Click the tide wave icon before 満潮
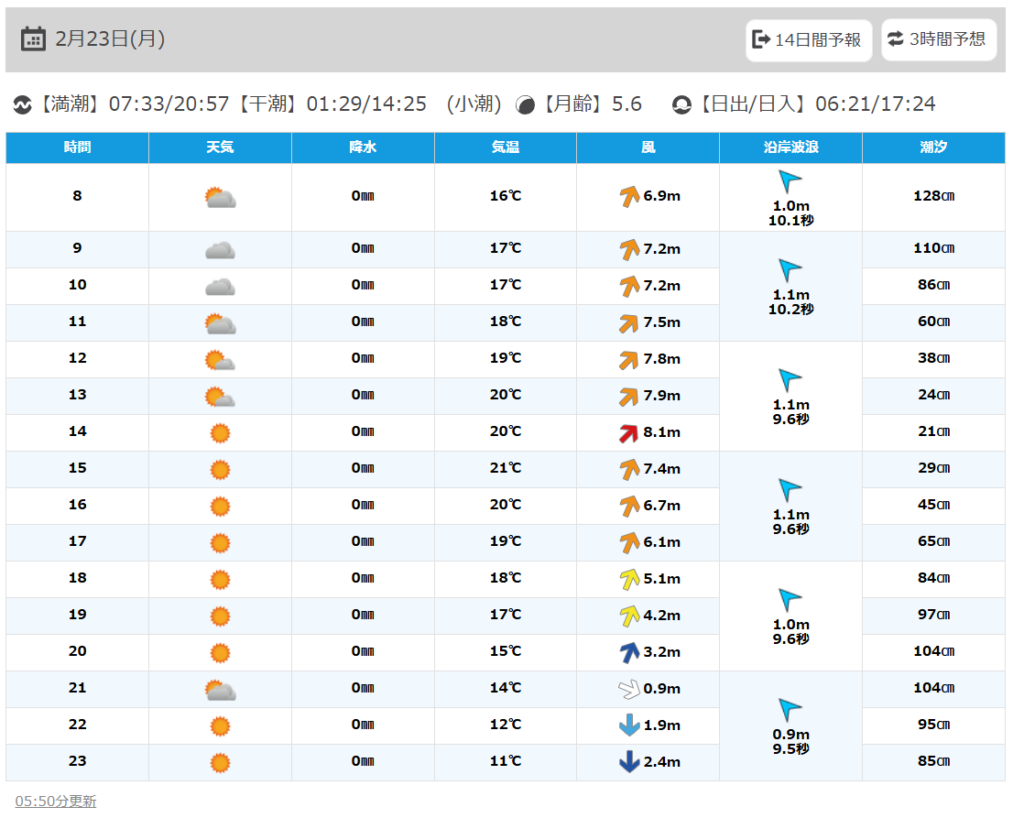 [22, 104]
